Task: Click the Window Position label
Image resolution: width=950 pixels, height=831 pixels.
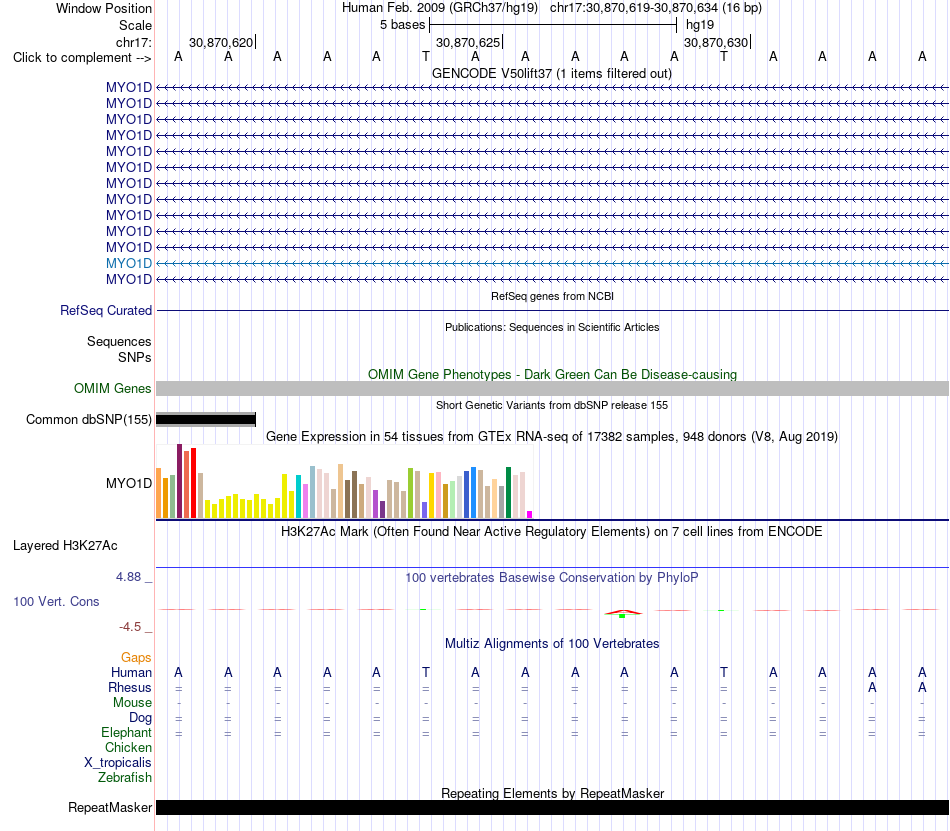Action: pos(104,8)
